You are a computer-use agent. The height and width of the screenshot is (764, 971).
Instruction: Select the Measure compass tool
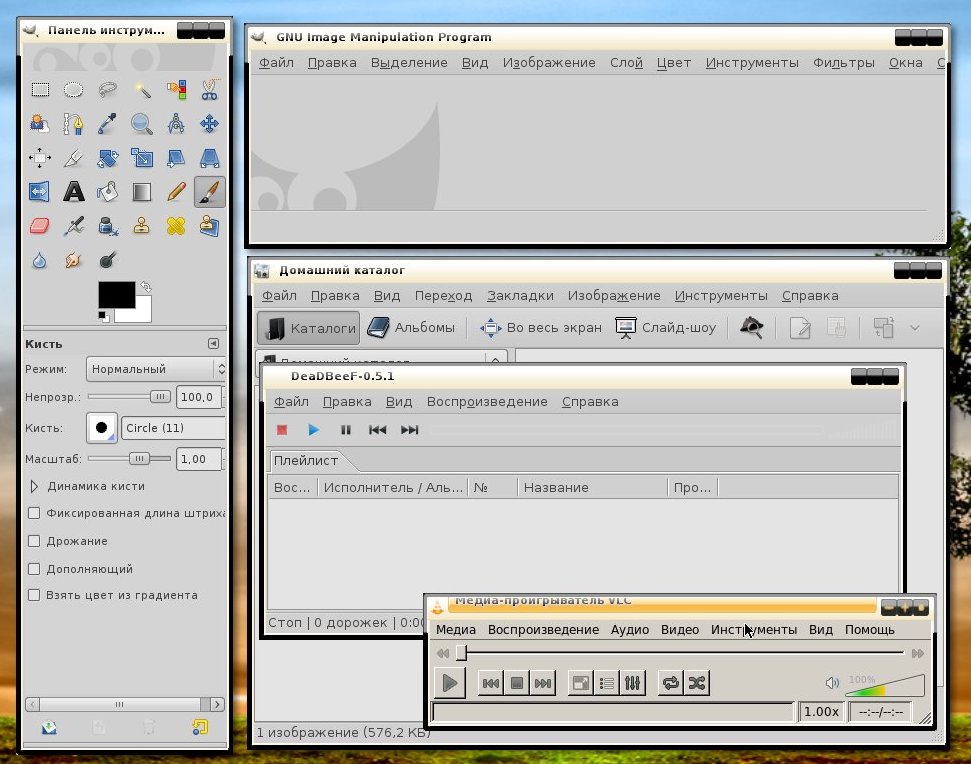(176, 124)
